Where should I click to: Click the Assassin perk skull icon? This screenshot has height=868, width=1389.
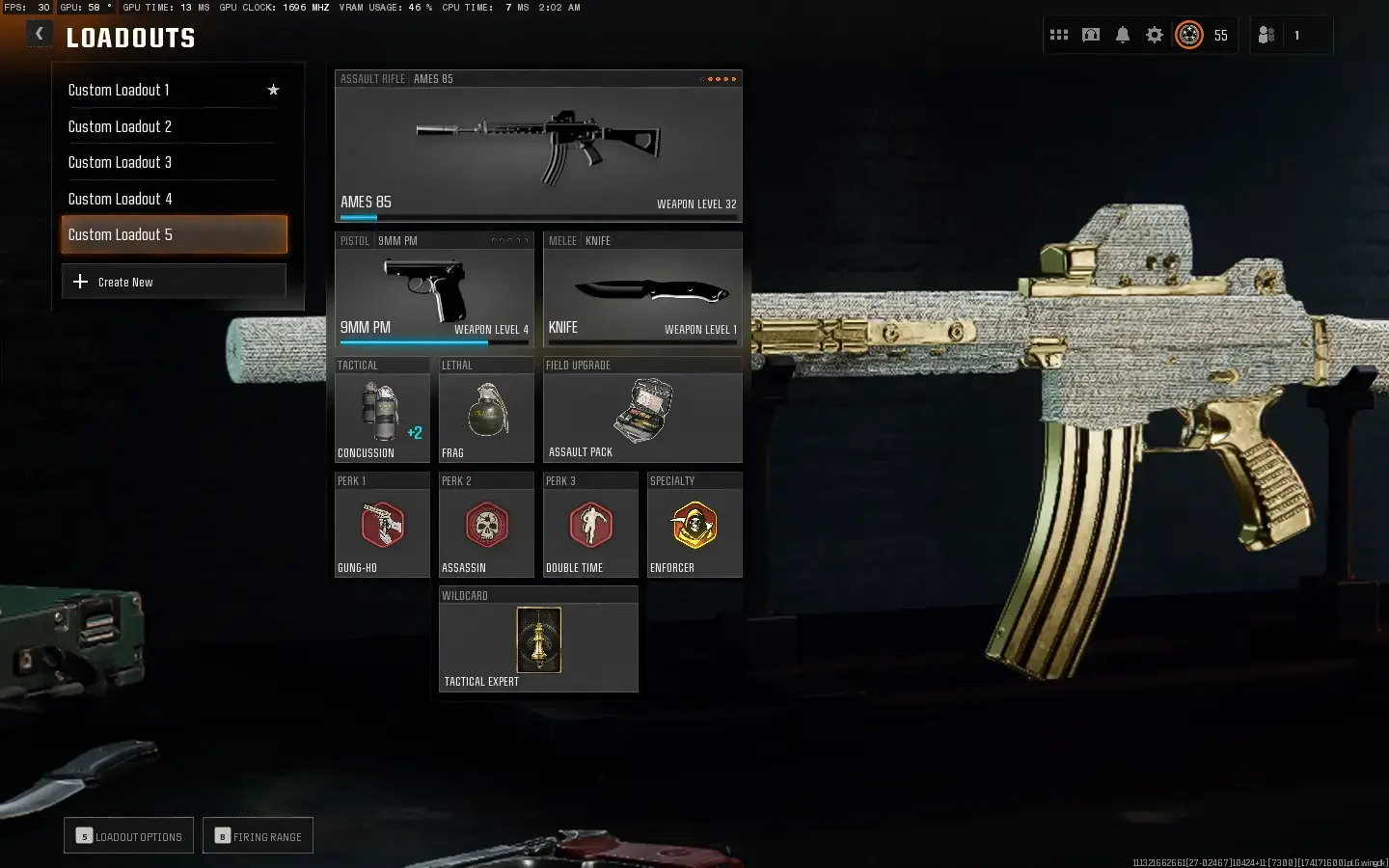click(x=485, y=526)
